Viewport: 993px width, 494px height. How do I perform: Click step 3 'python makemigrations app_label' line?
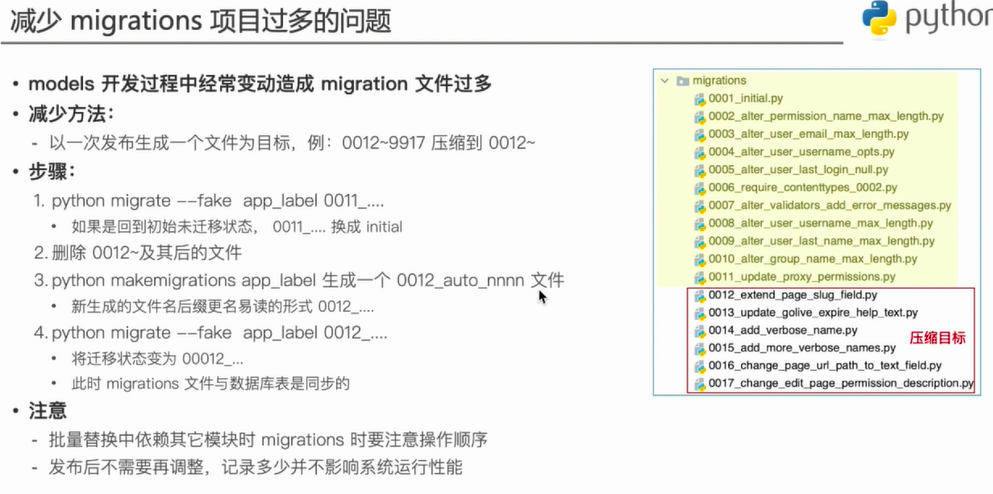click(x=300, y=280)
